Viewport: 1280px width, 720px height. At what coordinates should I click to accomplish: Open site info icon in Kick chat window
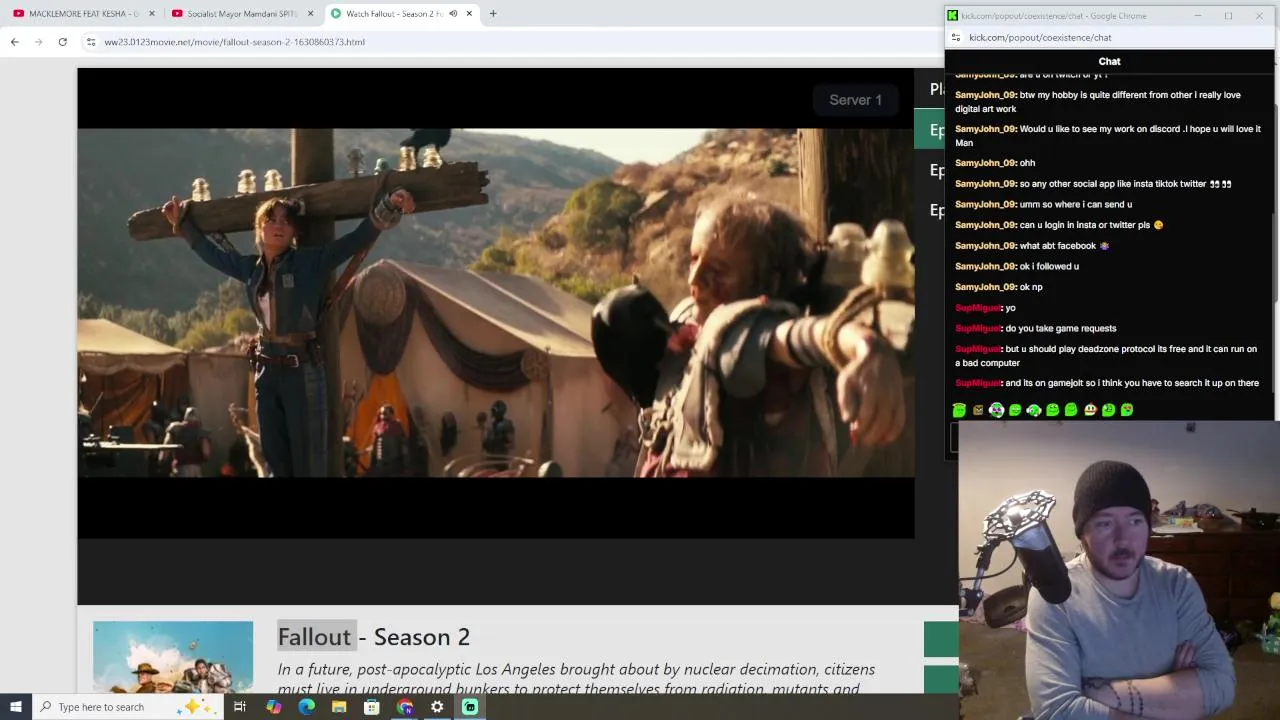click(x=956, y=37)
